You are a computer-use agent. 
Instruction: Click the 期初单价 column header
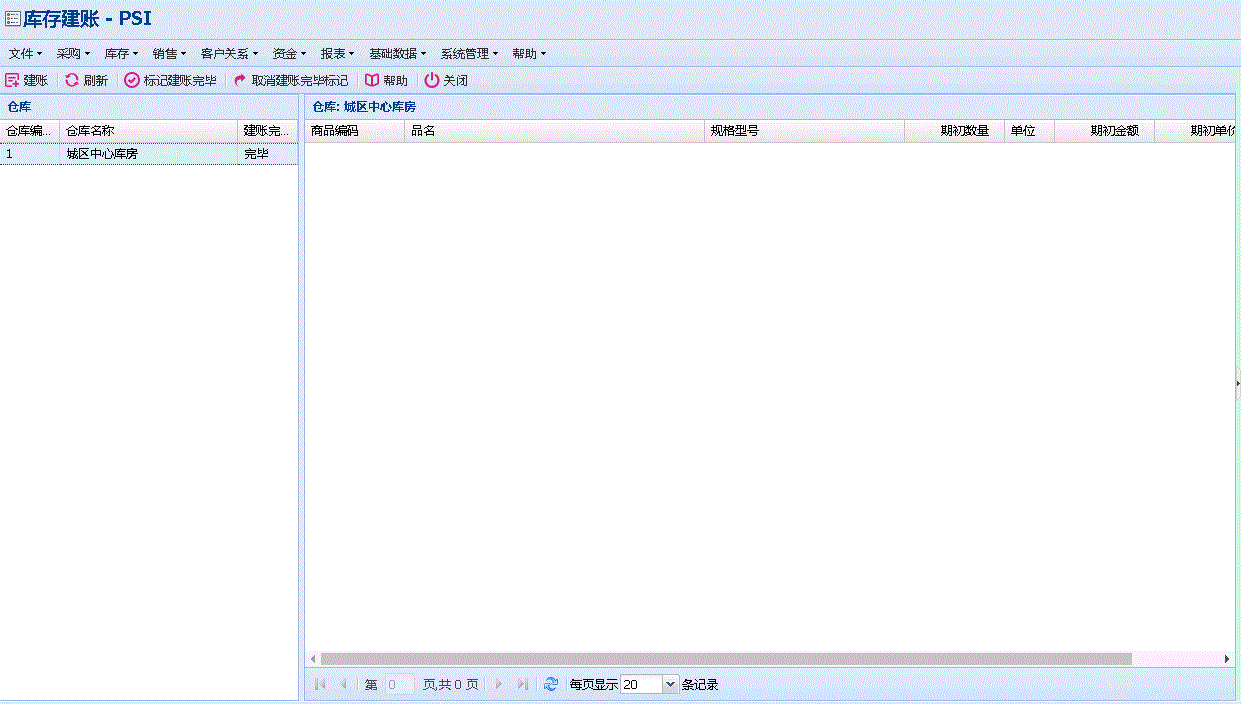tap(1195, 131)
